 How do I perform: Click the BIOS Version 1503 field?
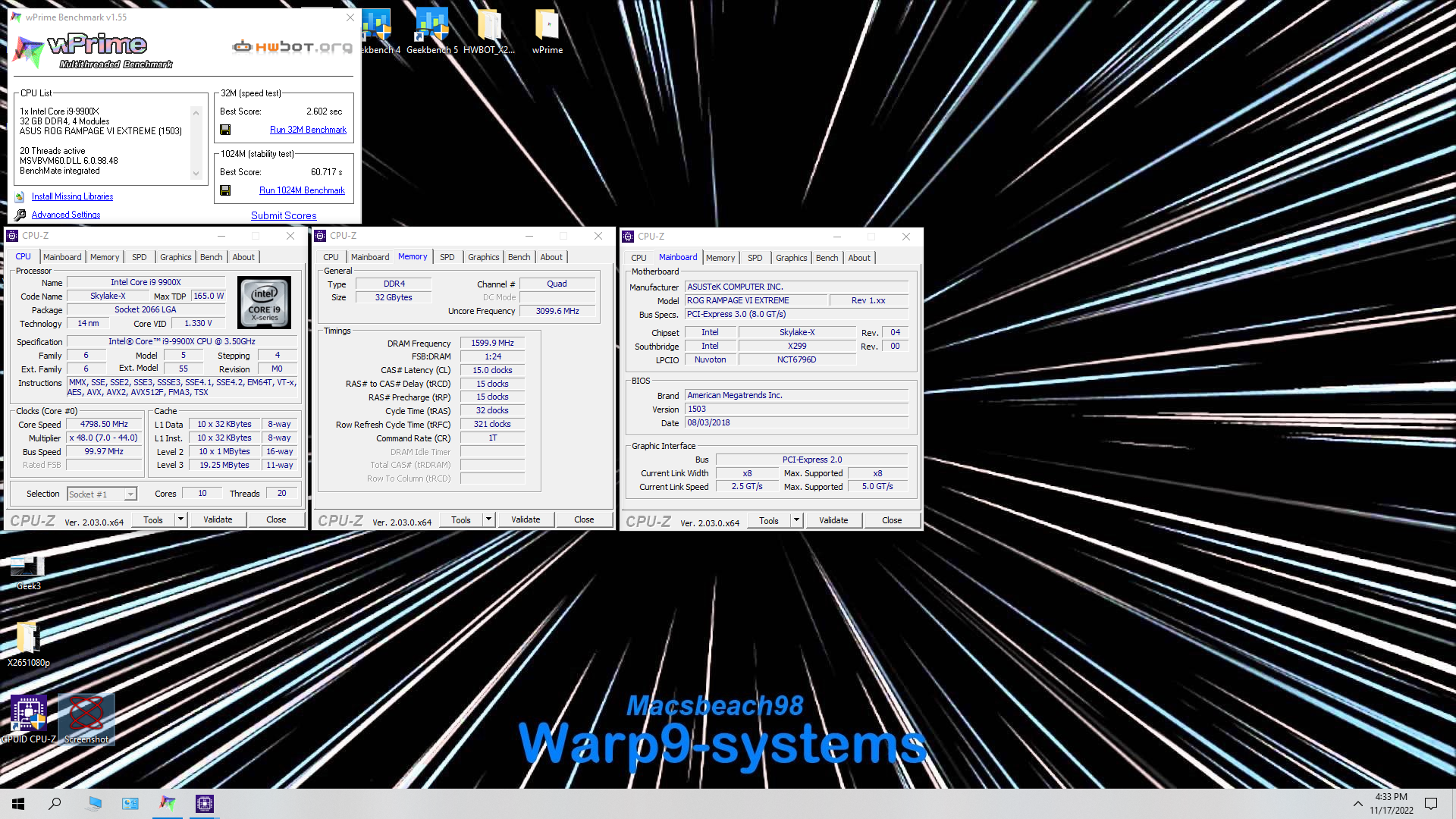tap(796, 409)
